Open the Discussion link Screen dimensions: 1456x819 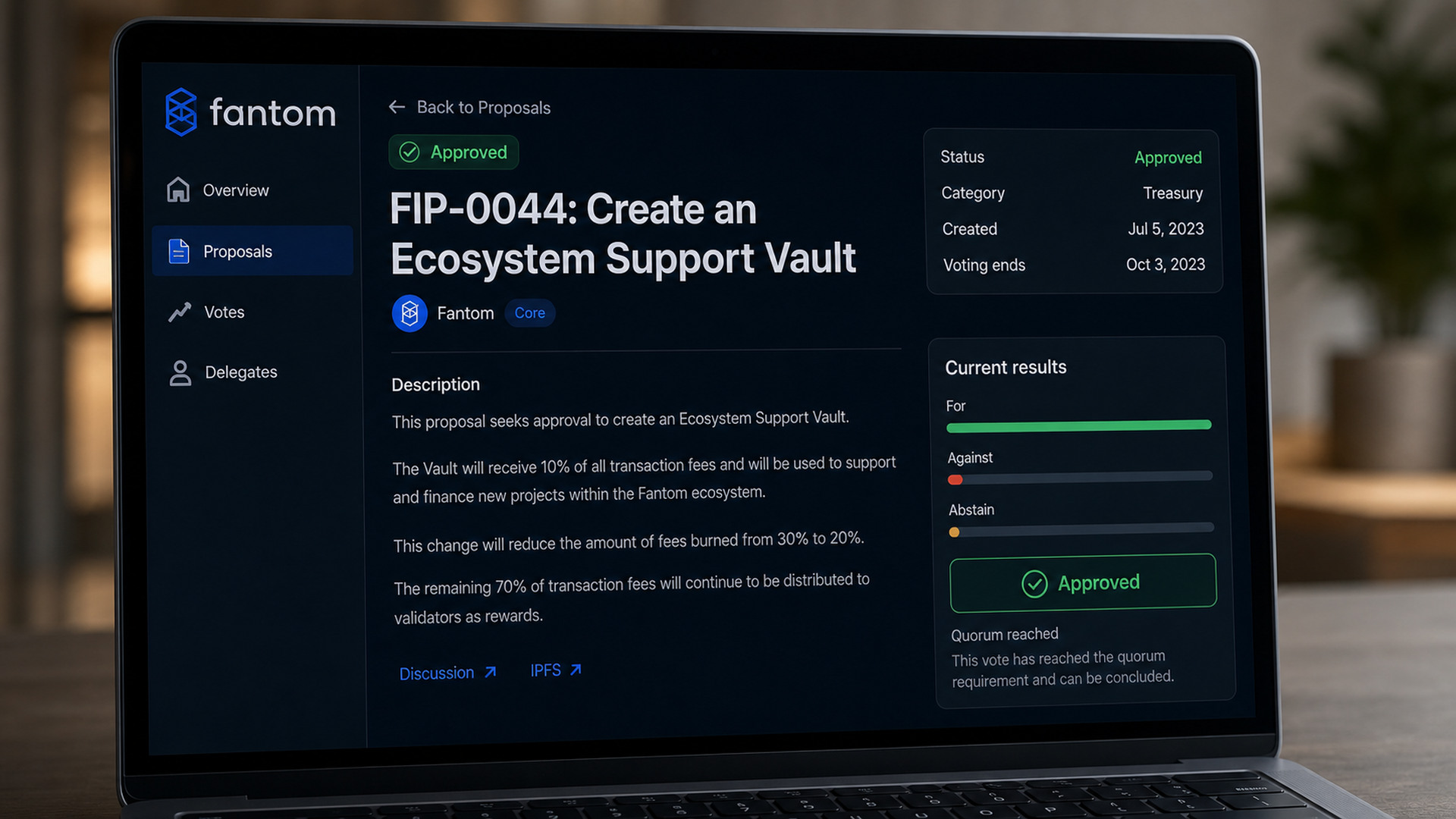pos(447,673)
